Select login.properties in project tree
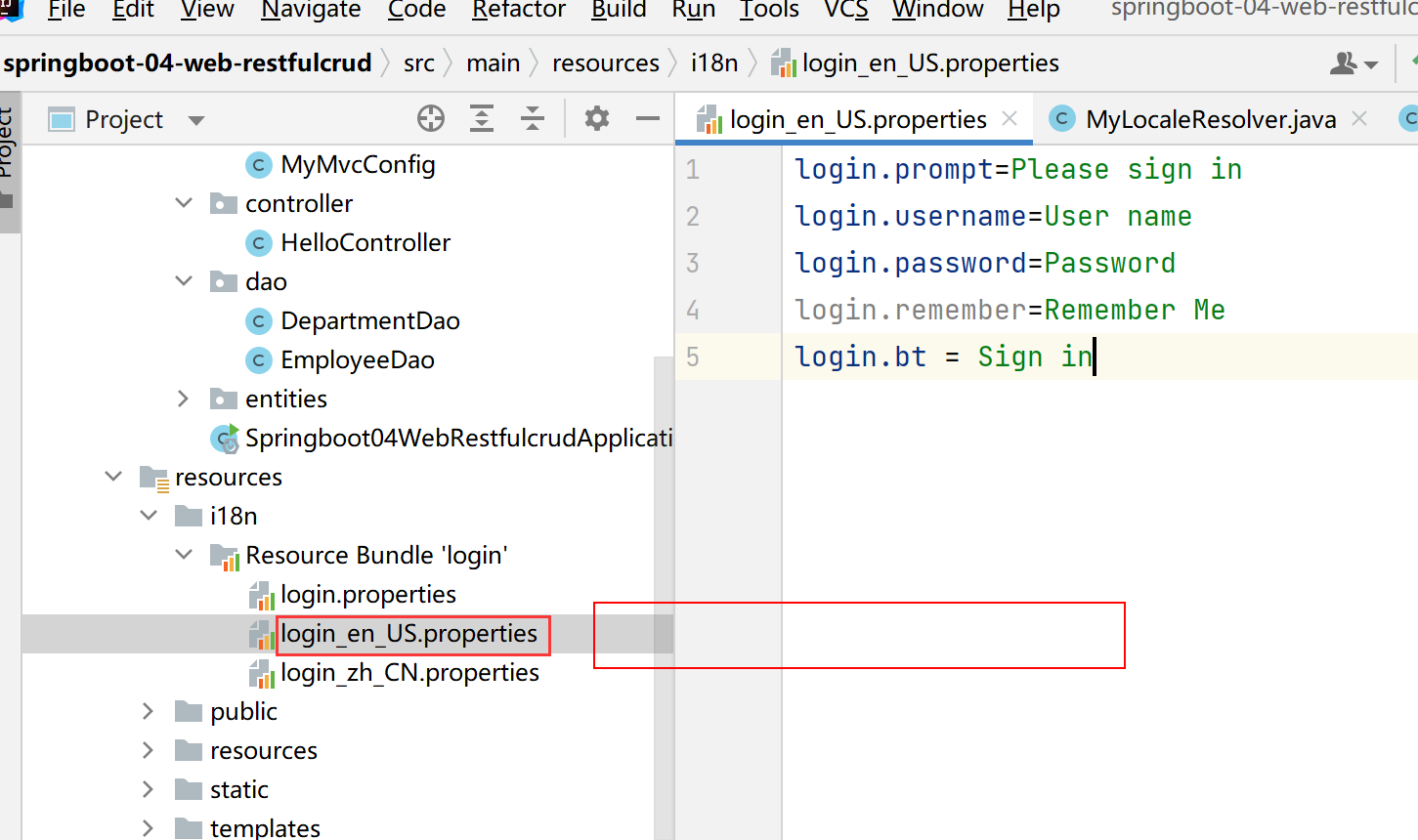Image resolution: width=1418 pixels, height=840 pixels. pos(368,595)
